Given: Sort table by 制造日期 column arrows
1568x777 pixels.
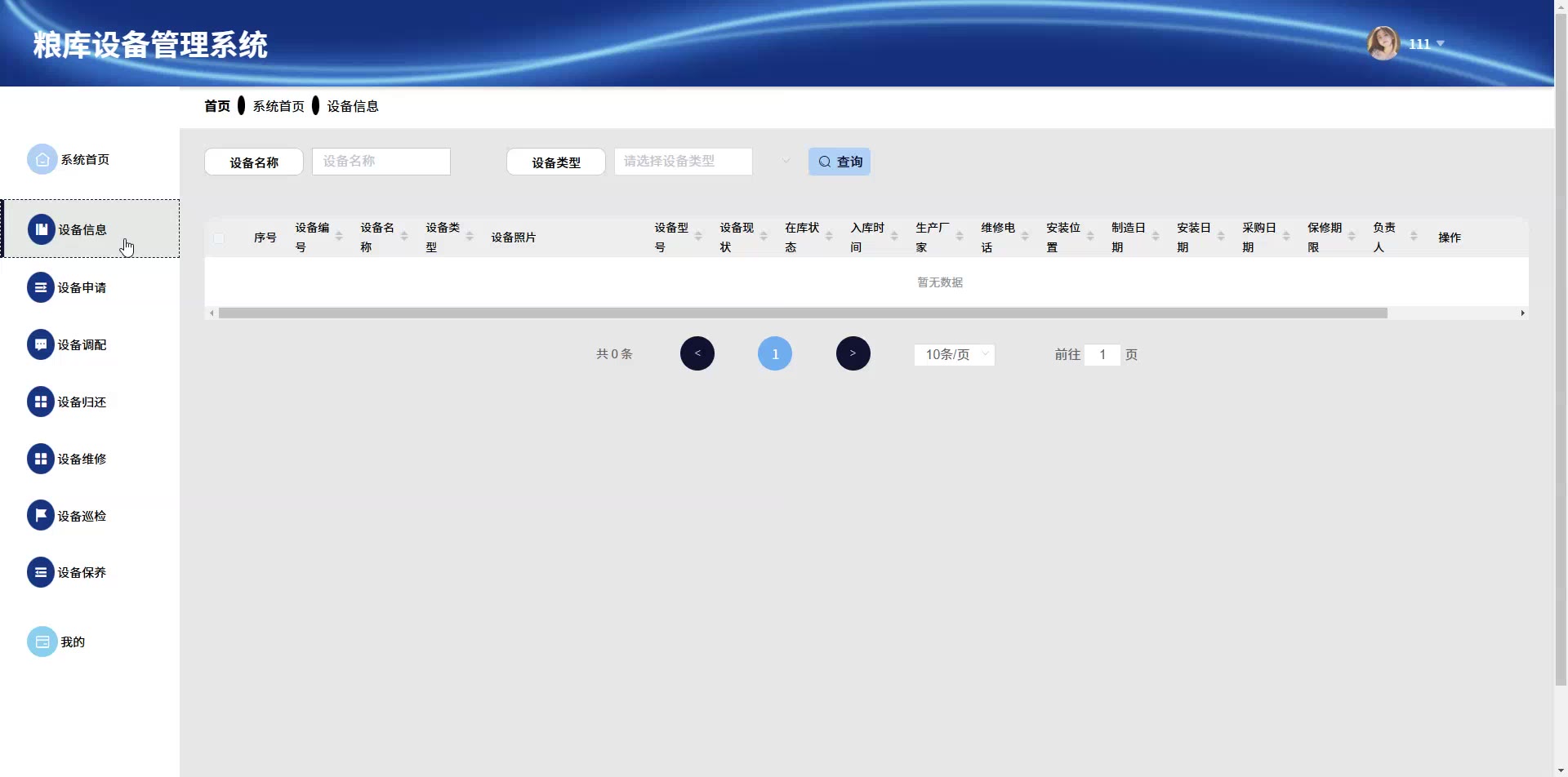Looking at the screenshot, I should tap(1156, 237).
